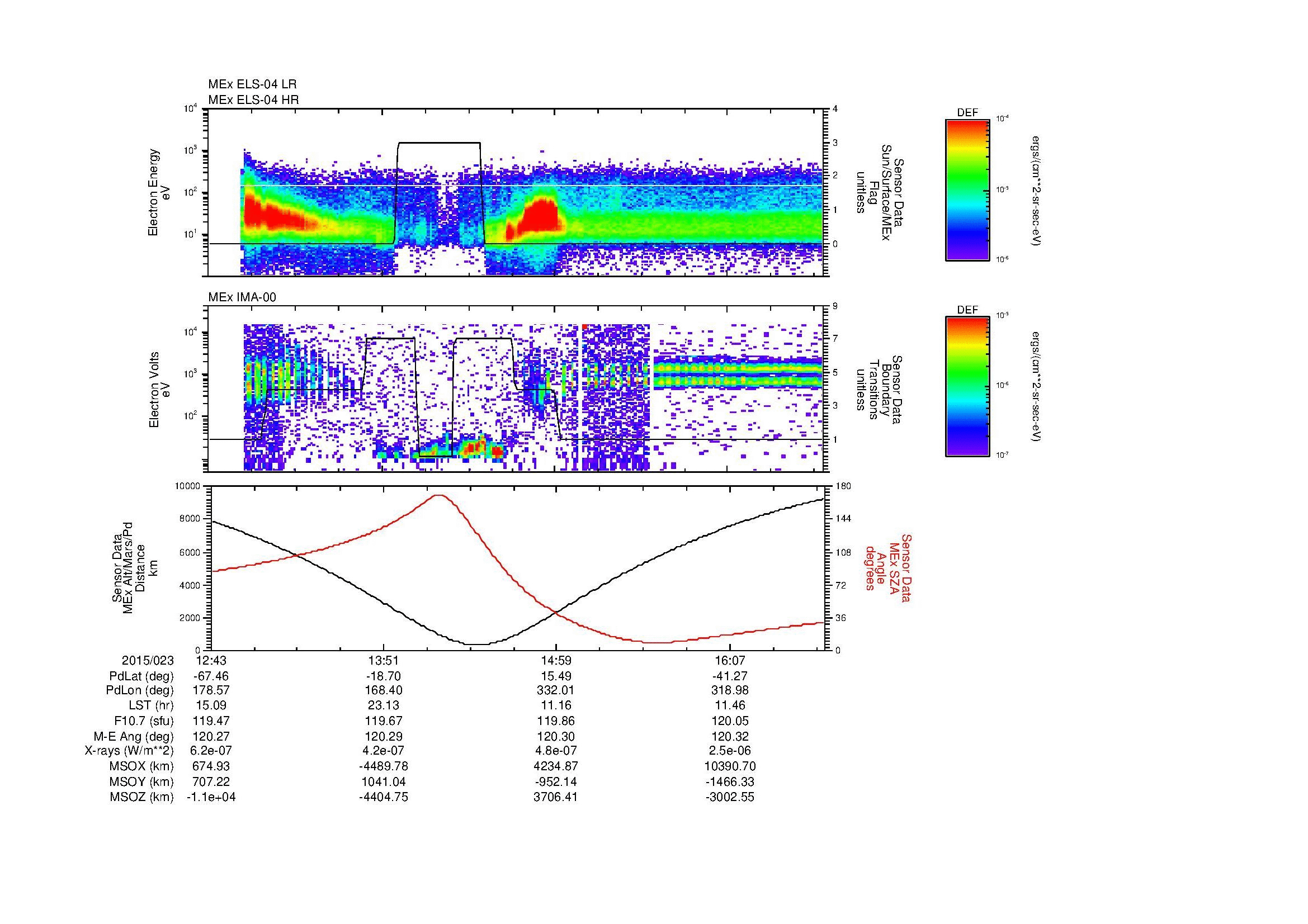Click F10.7 value '119.86'
The height and width of the screenshot is (924, 1308).
tap(556, 720)
